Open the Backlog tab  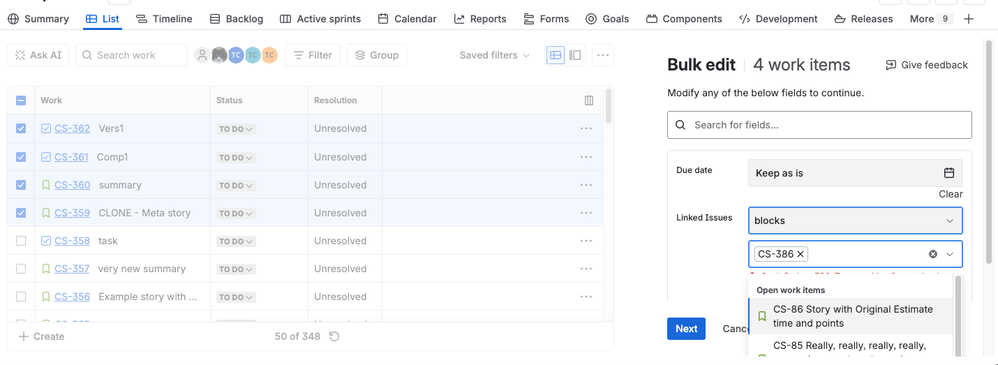[236, 19]
